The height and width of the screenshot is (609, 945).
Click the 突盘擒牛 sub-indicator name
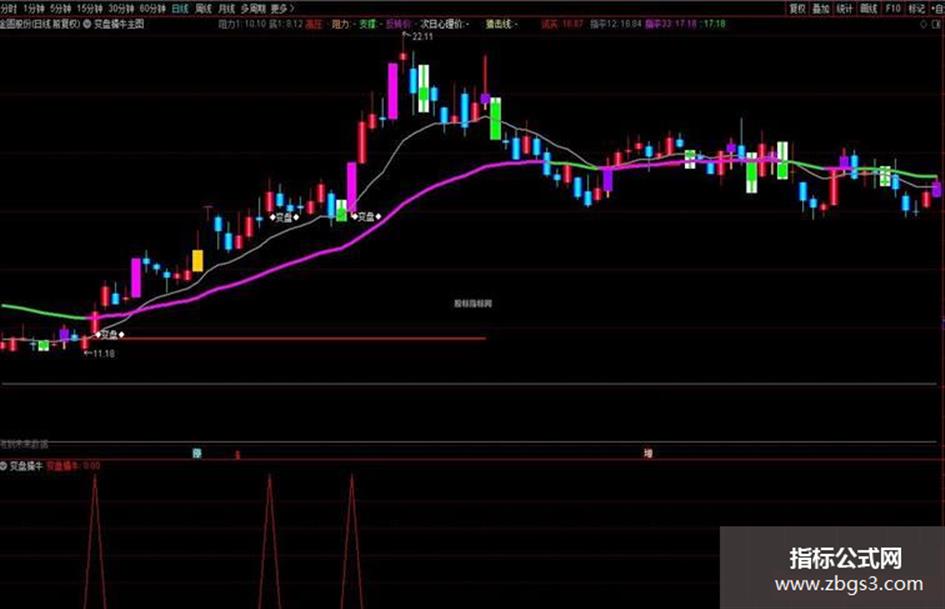coord(26,465)
